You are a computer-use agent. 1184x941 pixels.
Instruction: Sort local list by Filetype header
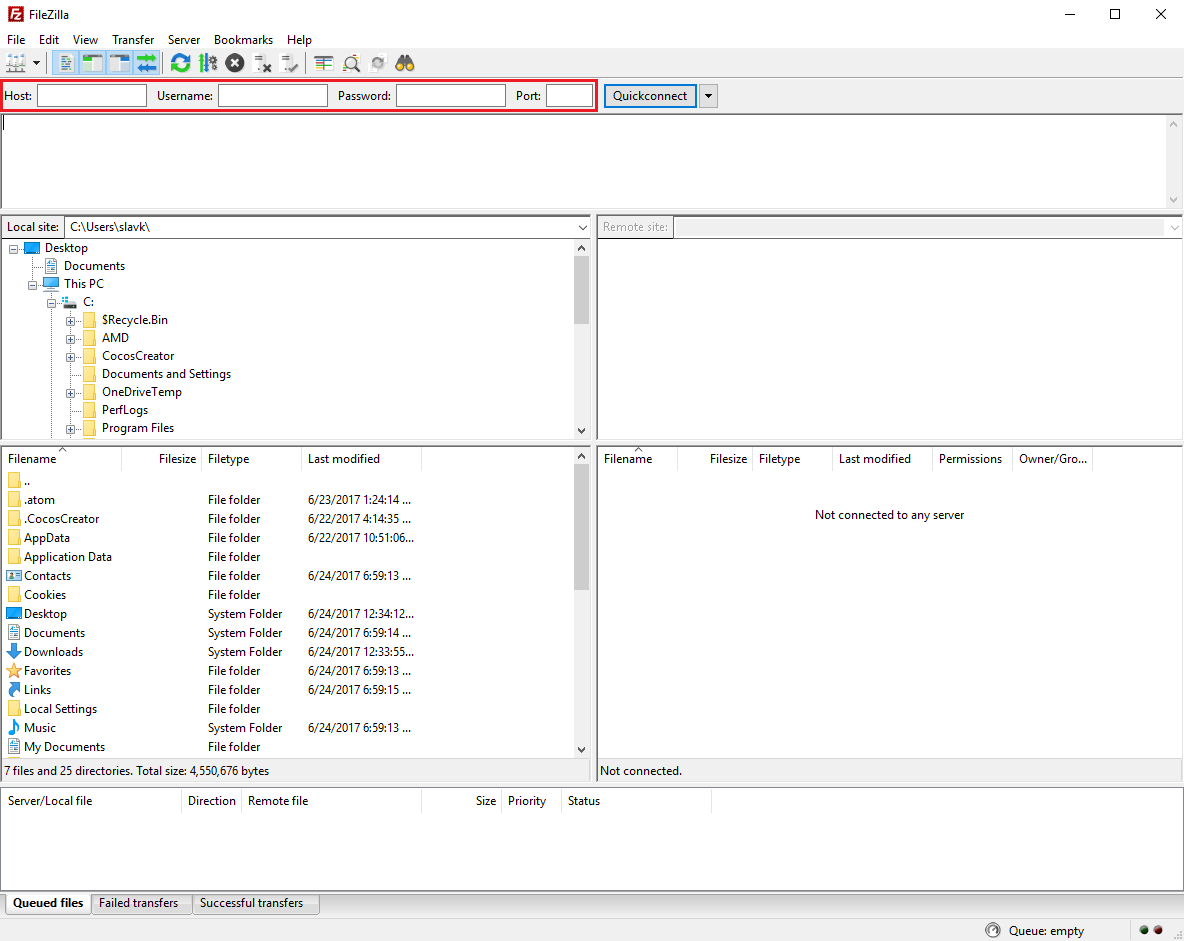251,459
